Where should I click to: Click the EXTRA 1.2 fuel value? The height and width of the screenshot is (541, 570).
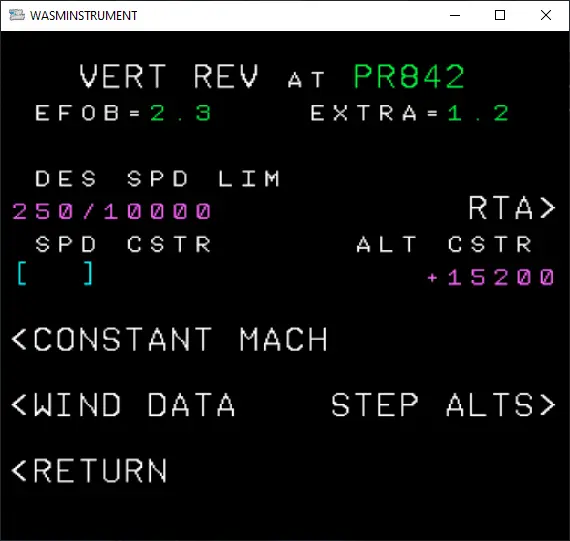tap(478, 113)
